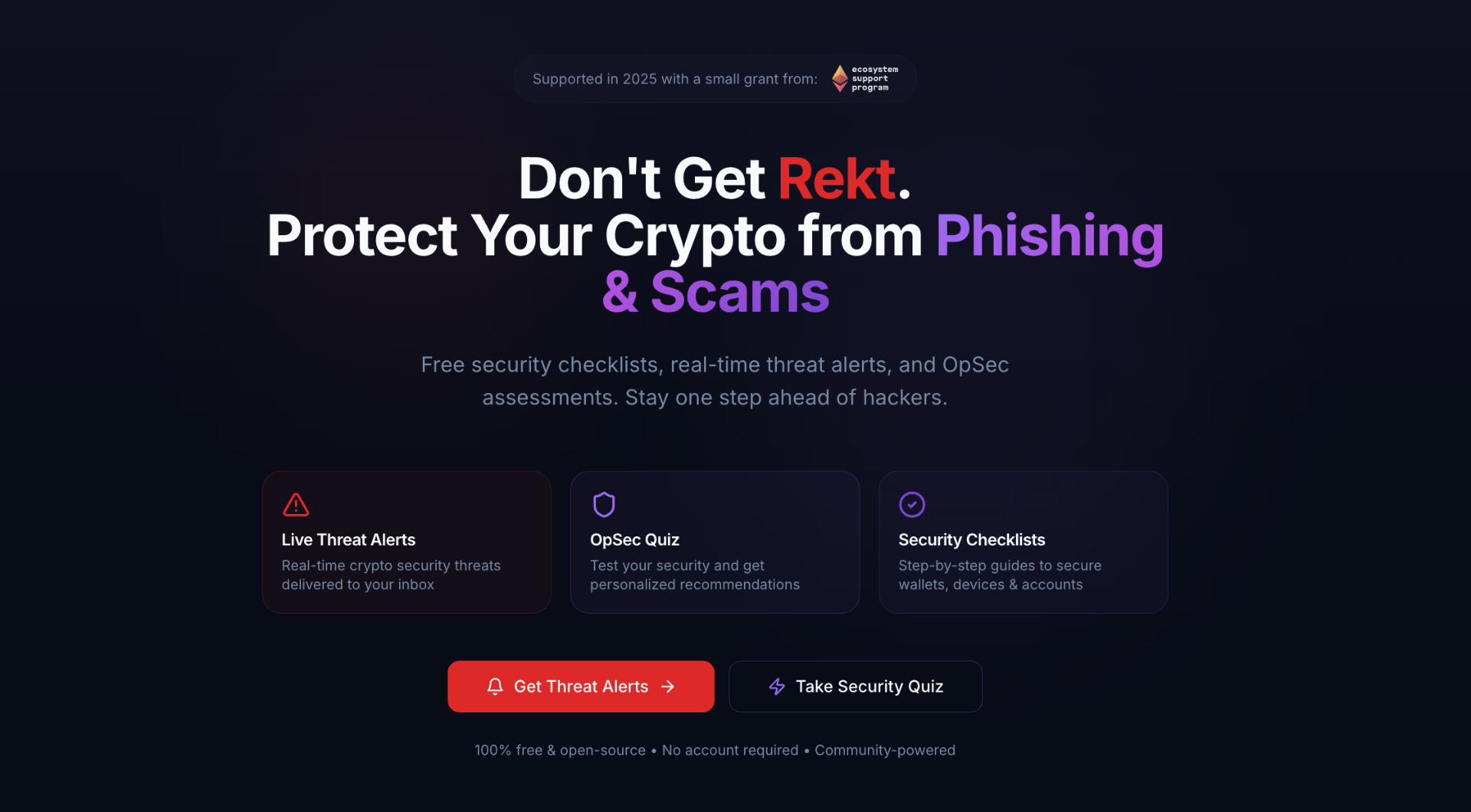
Task: Click the red warning triangle icon
Action: coord(296,505)
